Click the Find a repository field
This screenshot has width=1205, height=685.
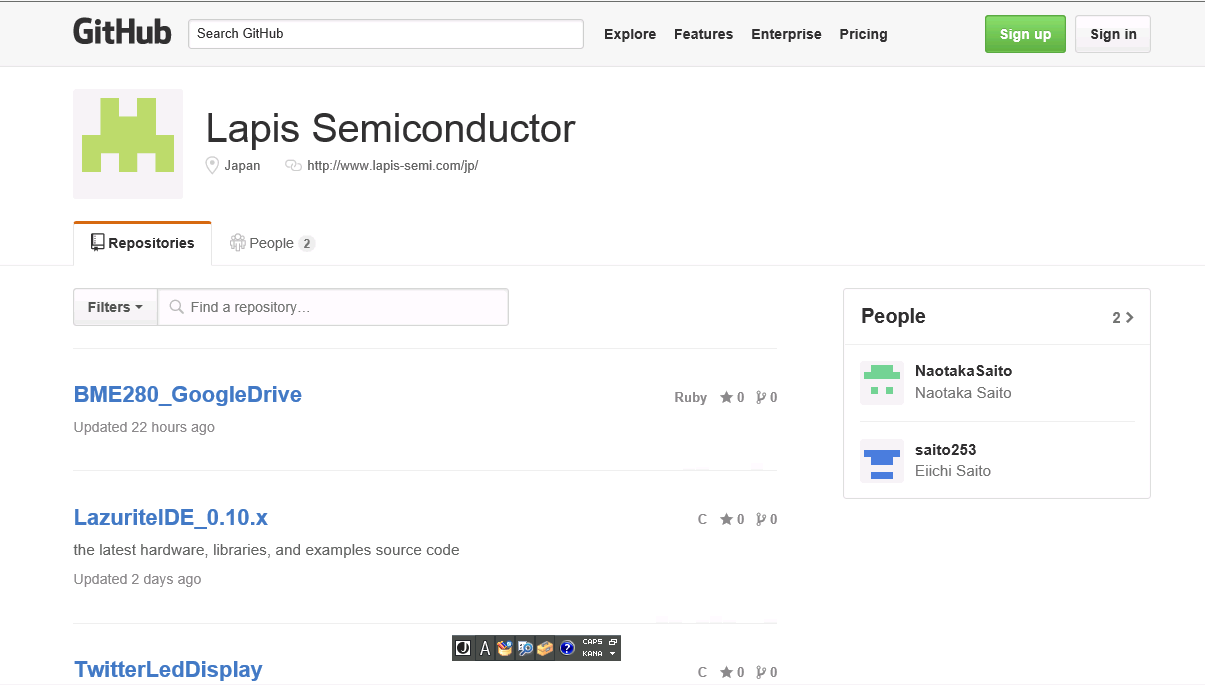(333, 307)
